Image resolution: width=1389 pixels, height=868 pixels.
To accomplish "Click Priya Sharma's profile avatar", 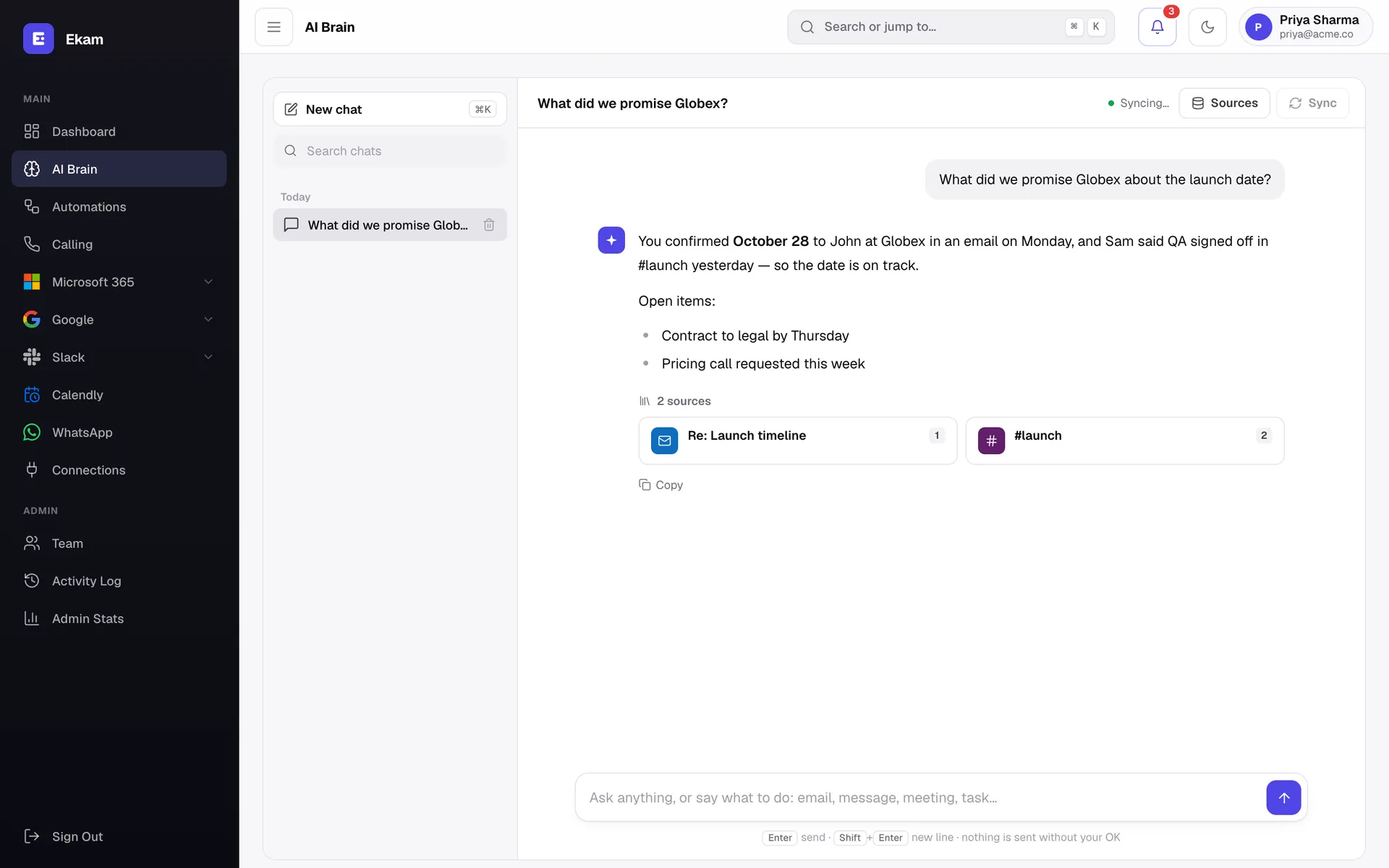I will (x=1258, y=27).
